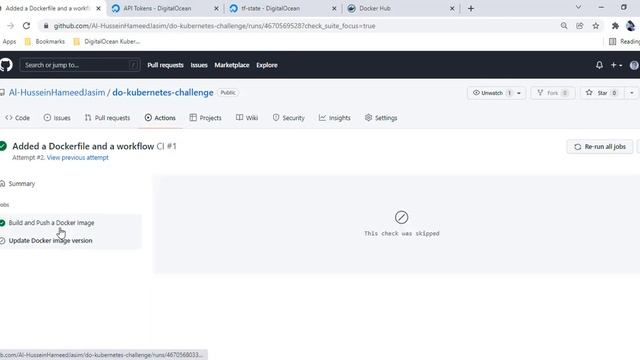Open Marketplace in the top navigation

pyautogui.click(x=232, y=65)
